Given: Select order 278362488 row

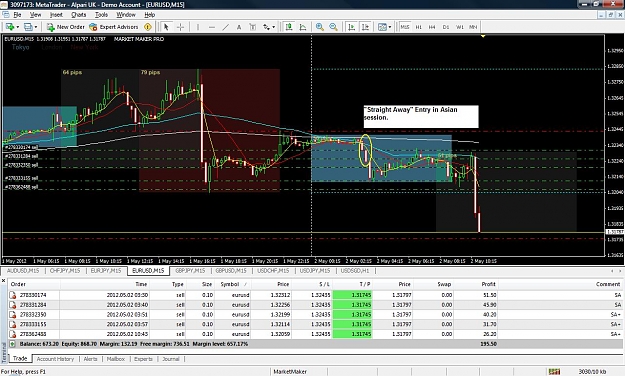Looking at the screenshot, I should point(314,334).
